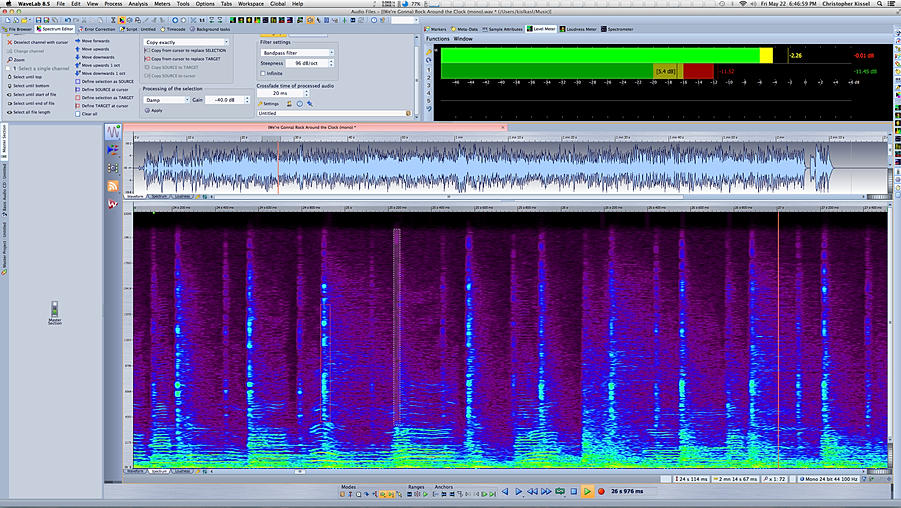
Task: Click the Undo icon in the top toolbar
Action: coord(68,20)
